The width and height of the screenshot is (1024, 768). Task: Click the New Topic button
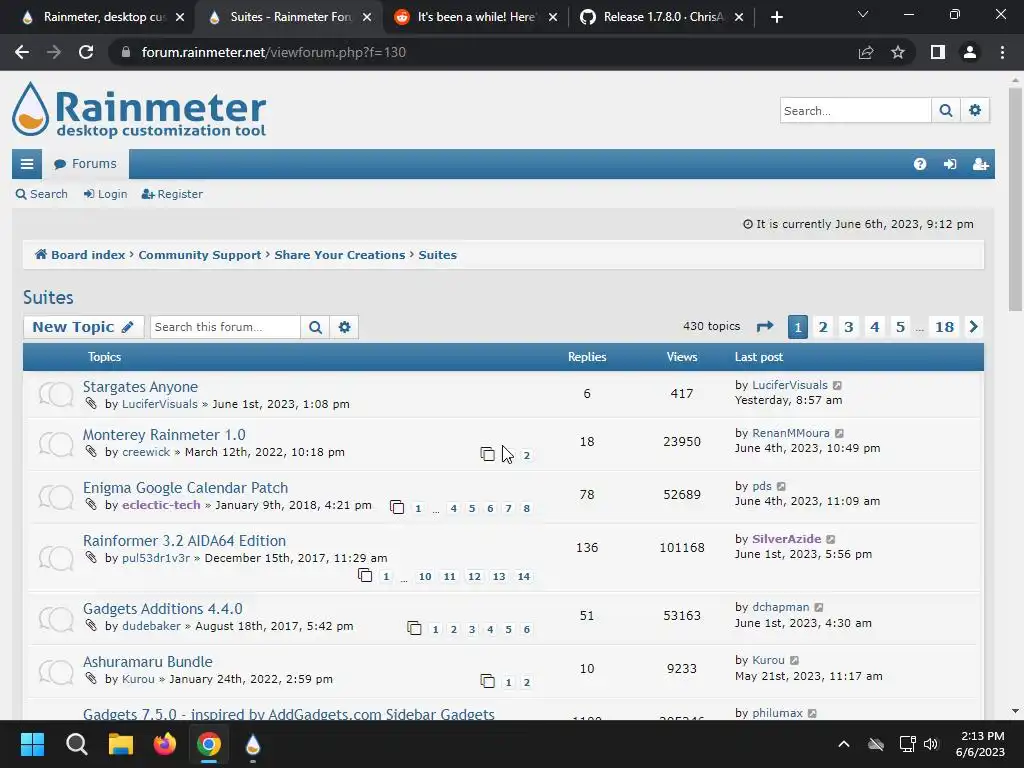click(84, 327)
